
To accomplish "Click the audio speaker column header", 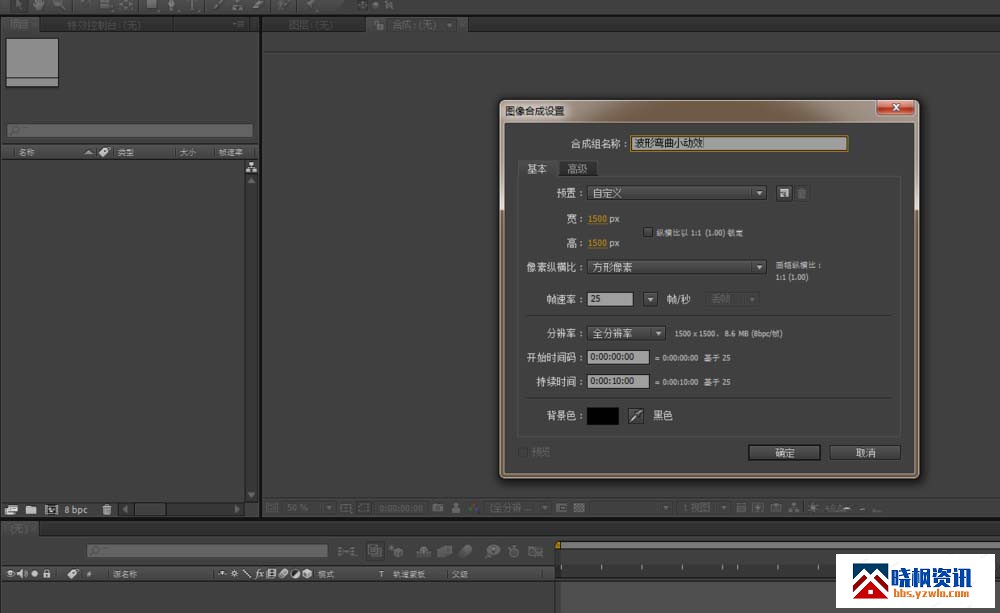I will coord(22,573).
